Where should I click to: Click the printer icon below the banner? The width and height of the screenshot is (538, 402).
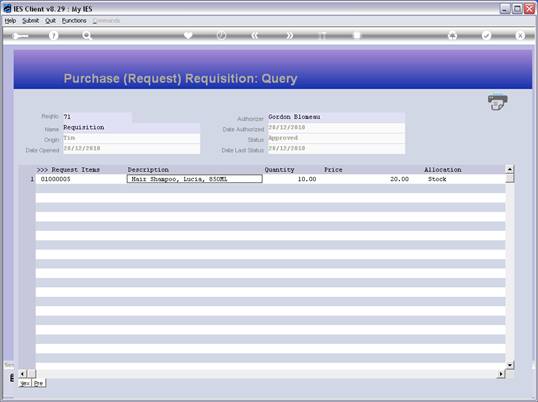(497, 102)
